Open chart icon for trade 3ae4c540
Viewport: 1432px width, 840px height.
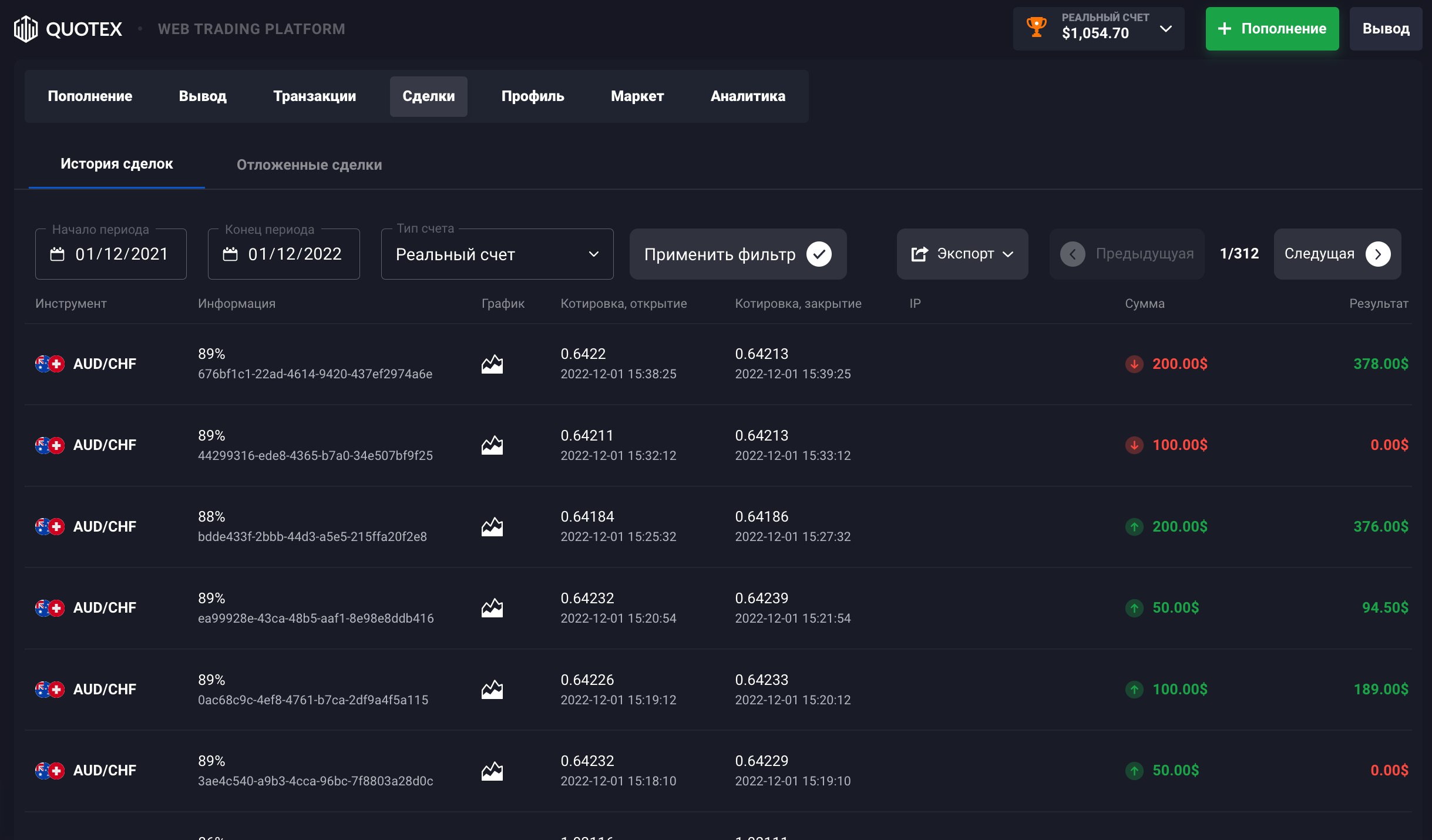tap(492, 771)
